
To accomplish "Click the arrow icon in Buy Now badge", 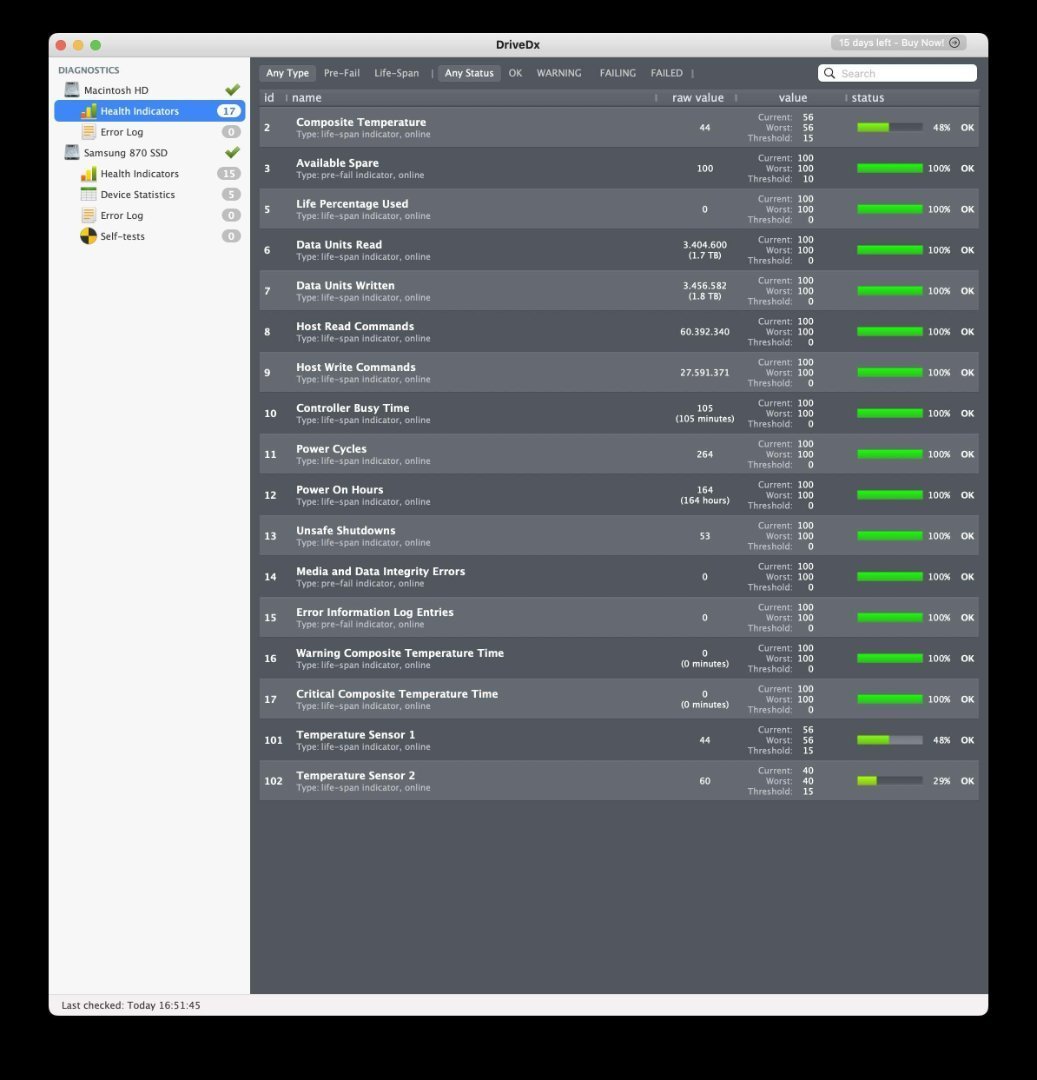I will click(x=954, y=43).
